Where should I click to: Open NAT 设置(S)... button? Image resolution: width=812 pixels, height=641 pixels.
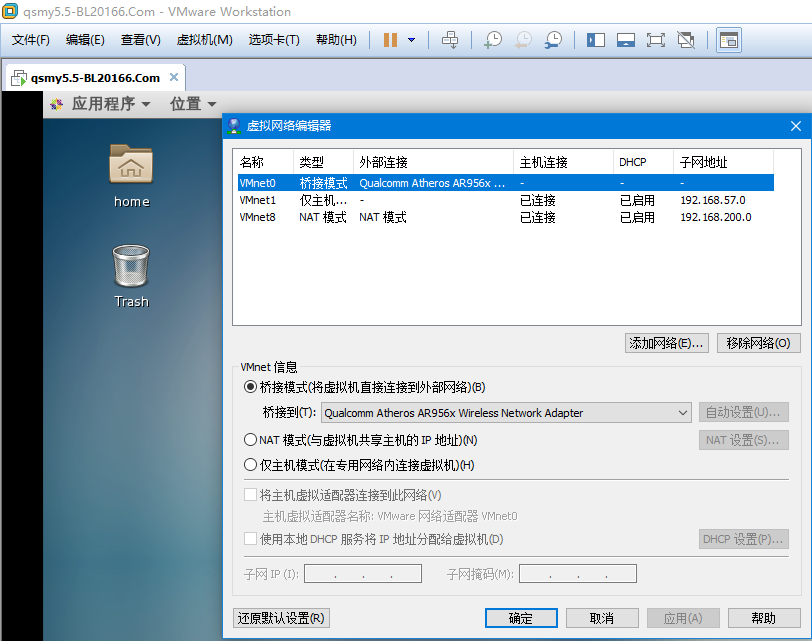coord(743,440)
